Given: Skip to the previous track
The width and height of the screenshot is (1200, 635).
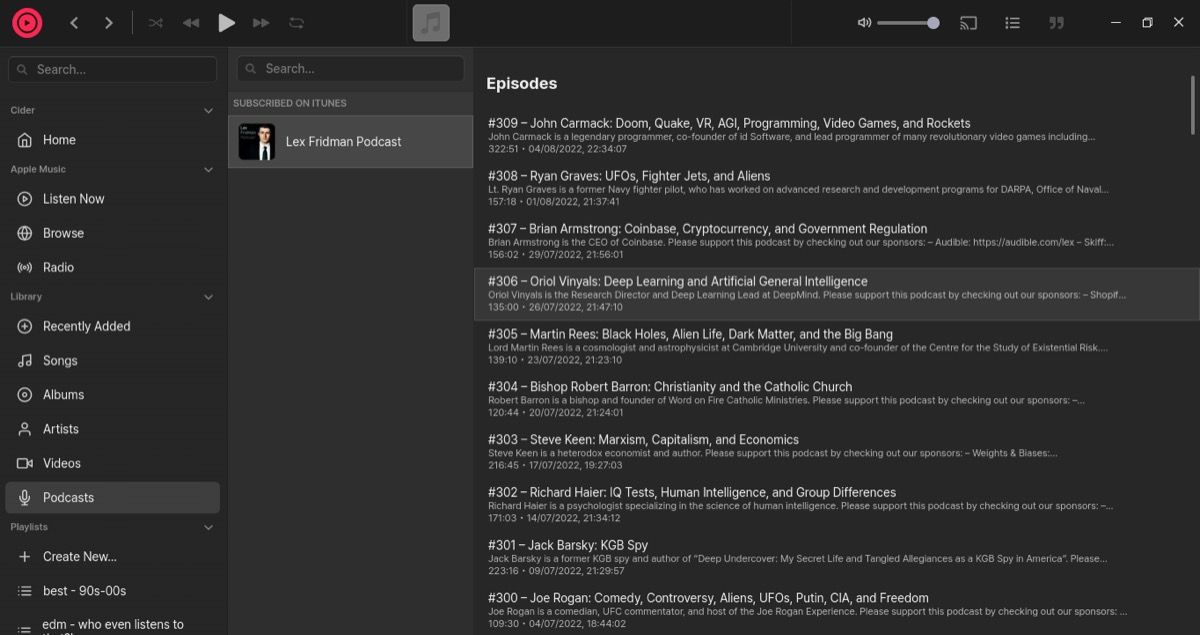Looking at the screenshot, I should click(191, 23).
